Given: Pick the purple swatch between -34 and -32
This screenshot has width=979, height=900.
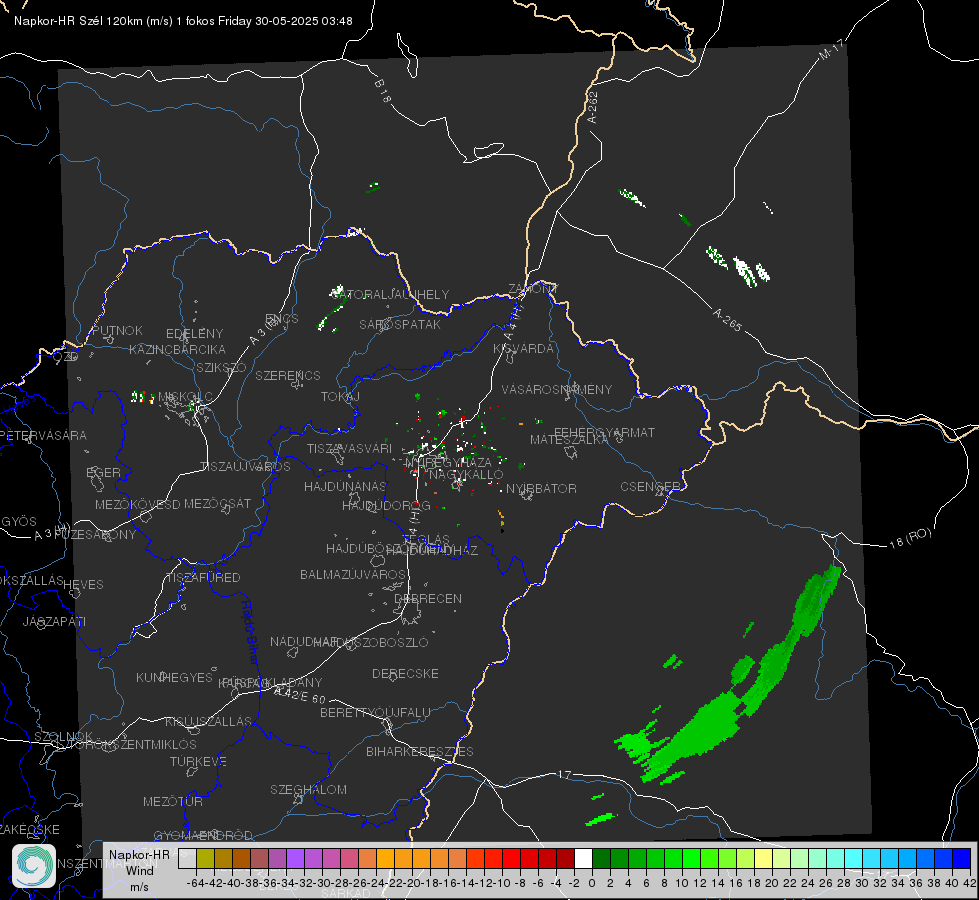Looking at the screenshot, I should pos(295,858).
